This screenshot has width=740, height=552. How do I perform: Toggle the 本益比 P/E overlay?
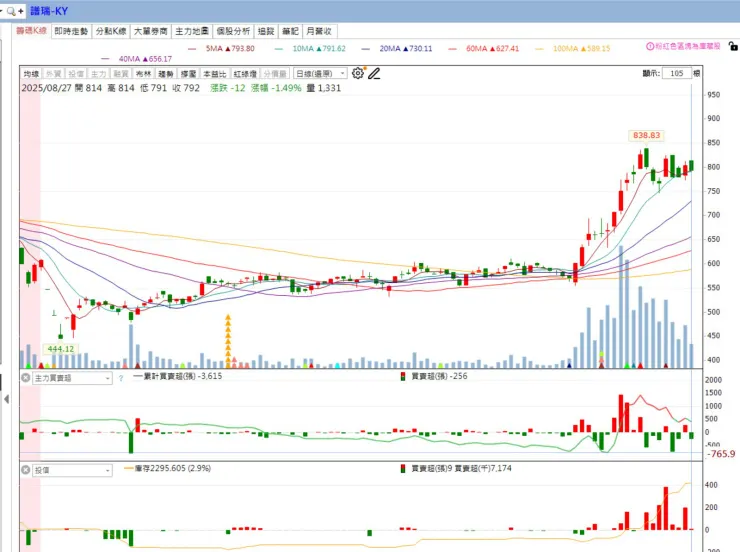coord(215,74)
